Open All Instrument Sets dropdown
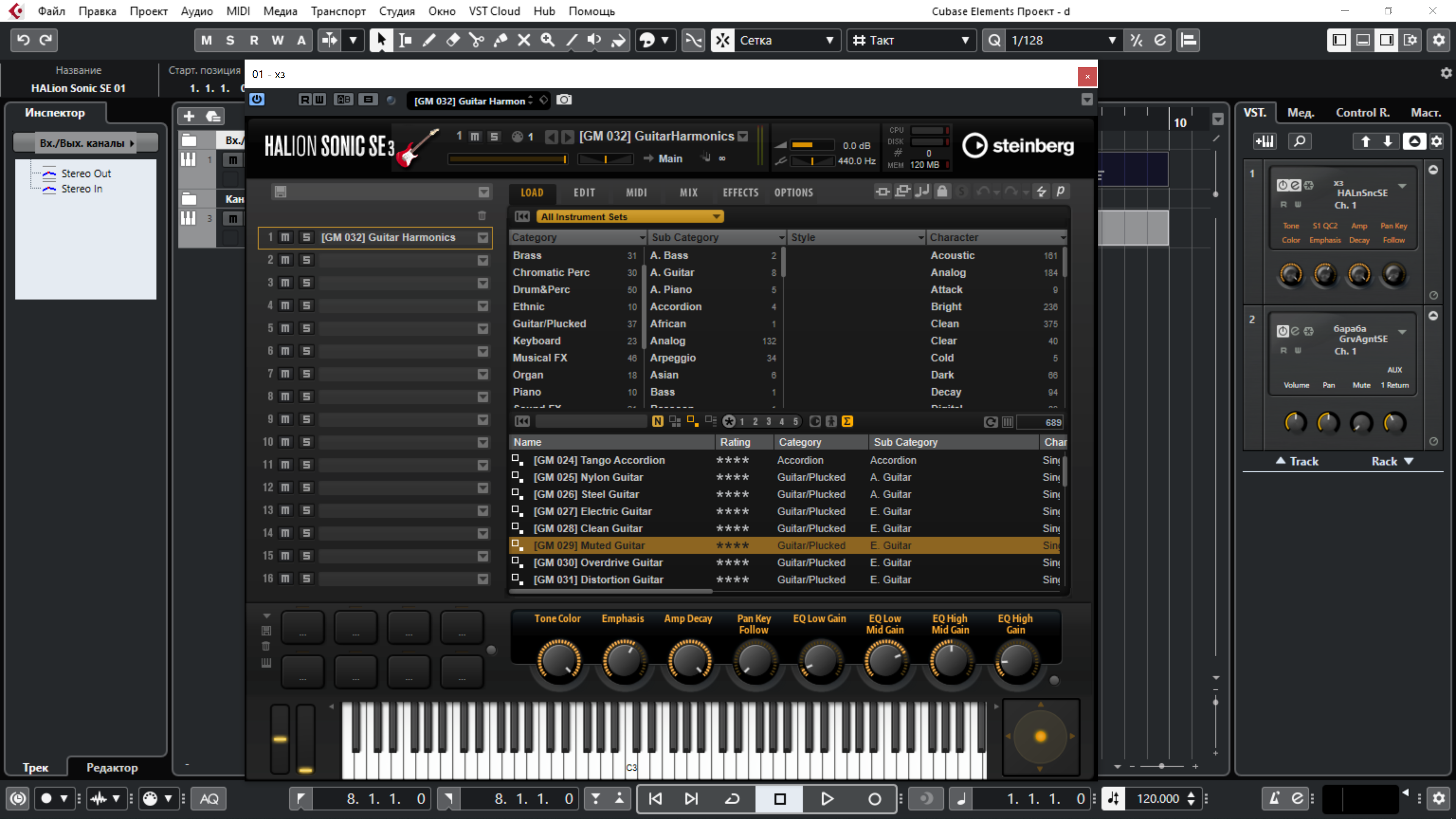Viewport: 1456px width, 819px height. [x=630, y=217]
